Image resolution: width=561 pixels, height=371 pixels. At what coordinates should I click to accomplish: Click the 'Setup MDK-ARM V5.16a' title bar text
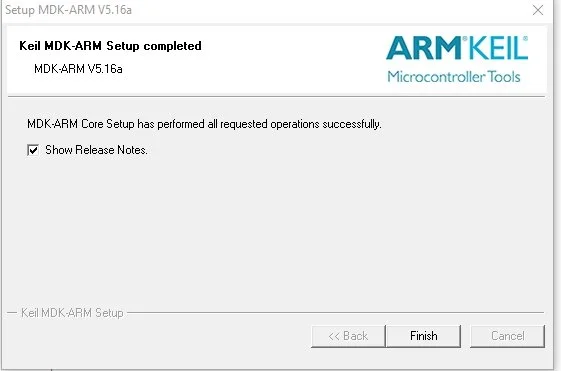68,10
